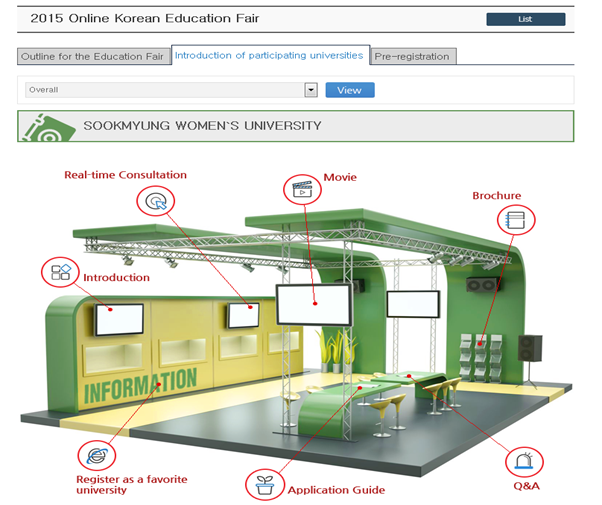
Task: Click the Real-time Consultation label
Action: 125,175
